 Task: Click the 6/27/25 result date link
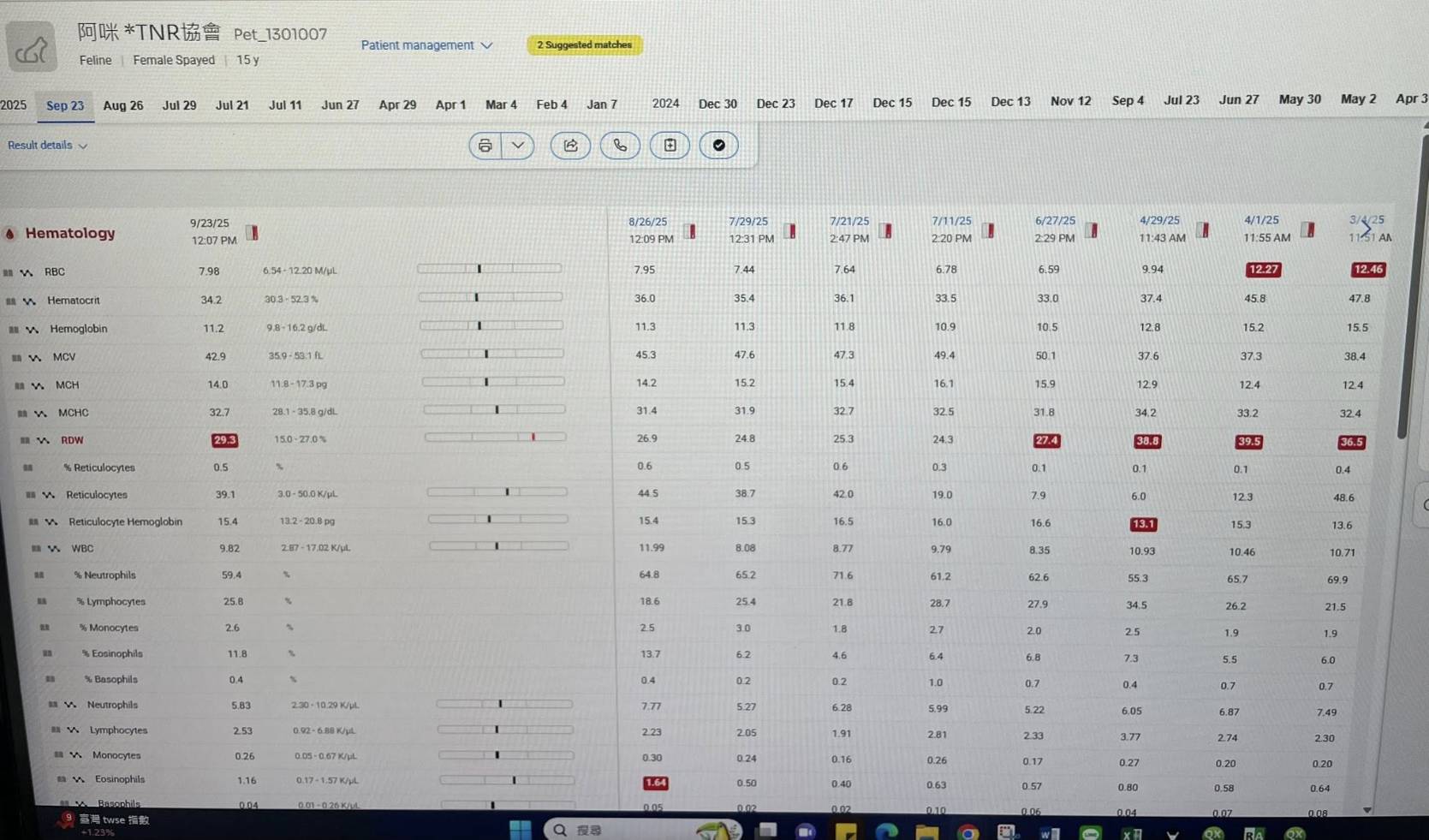click(1054, 221)
